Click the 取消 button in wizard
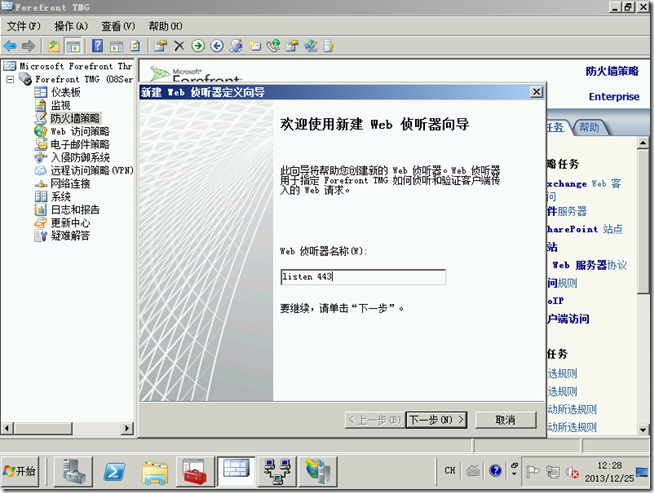The image size is (654, 493). pos(506,420)
